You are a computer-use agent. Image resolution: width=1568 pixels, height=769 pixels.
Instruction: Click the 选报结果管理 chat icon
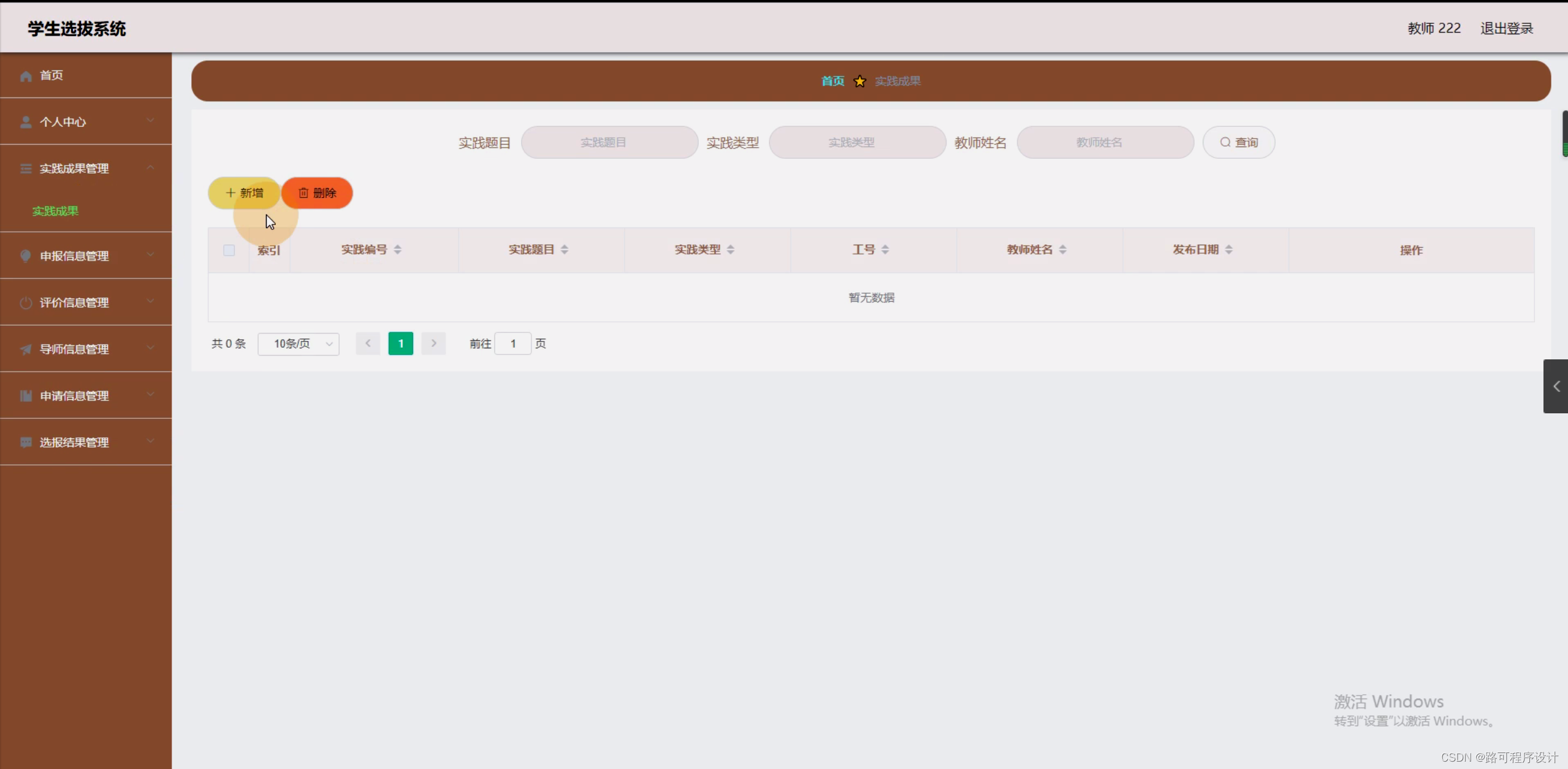pos(25,442)
